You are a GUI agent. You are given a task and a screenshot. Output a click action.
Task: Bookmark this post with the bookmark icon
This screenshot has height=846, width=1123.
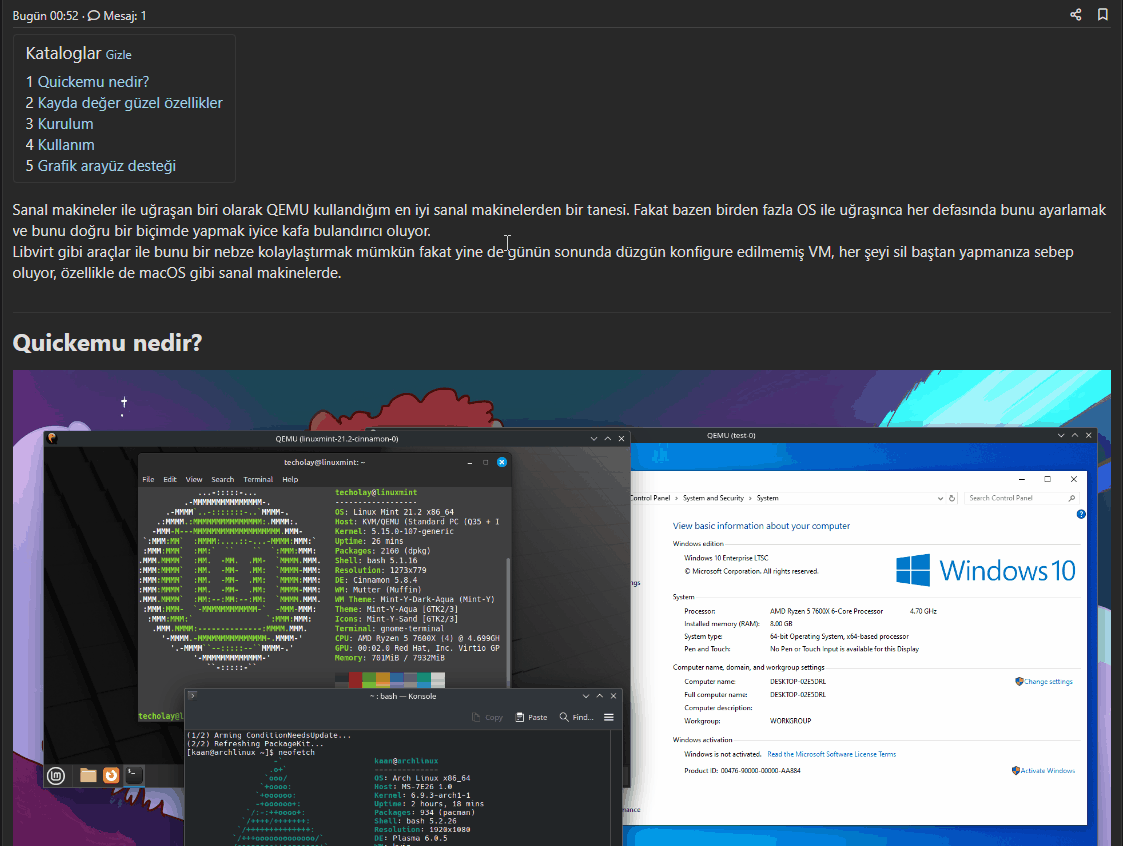coord(1103,14)
